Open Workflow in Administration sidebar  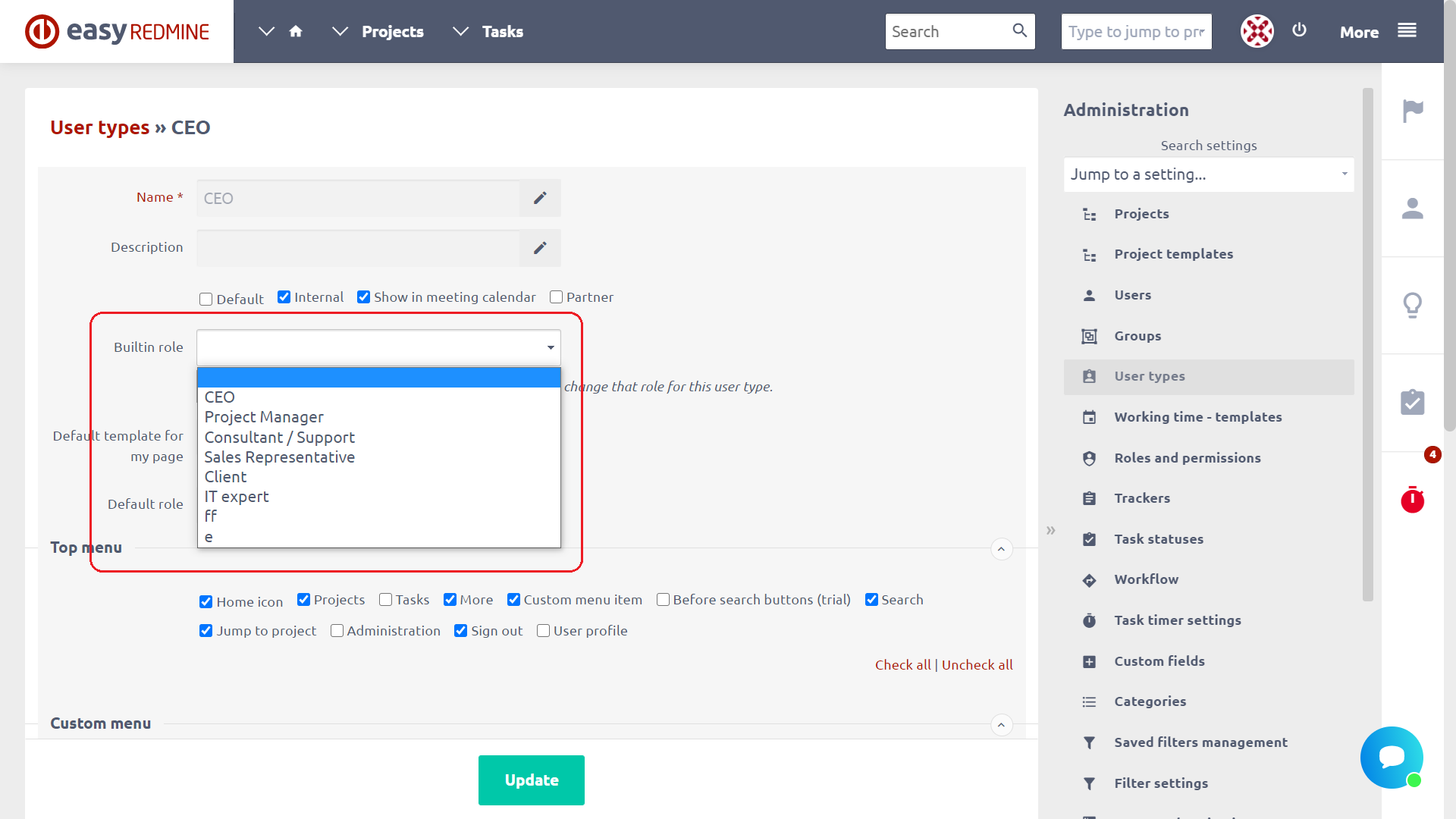click(x=1146, y=579)
